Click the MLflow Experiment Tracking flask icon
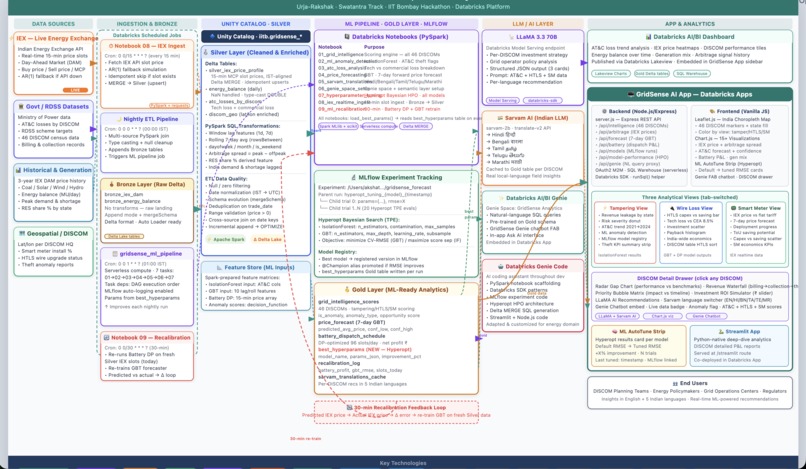806x469 pixels. tap(354, 177)
